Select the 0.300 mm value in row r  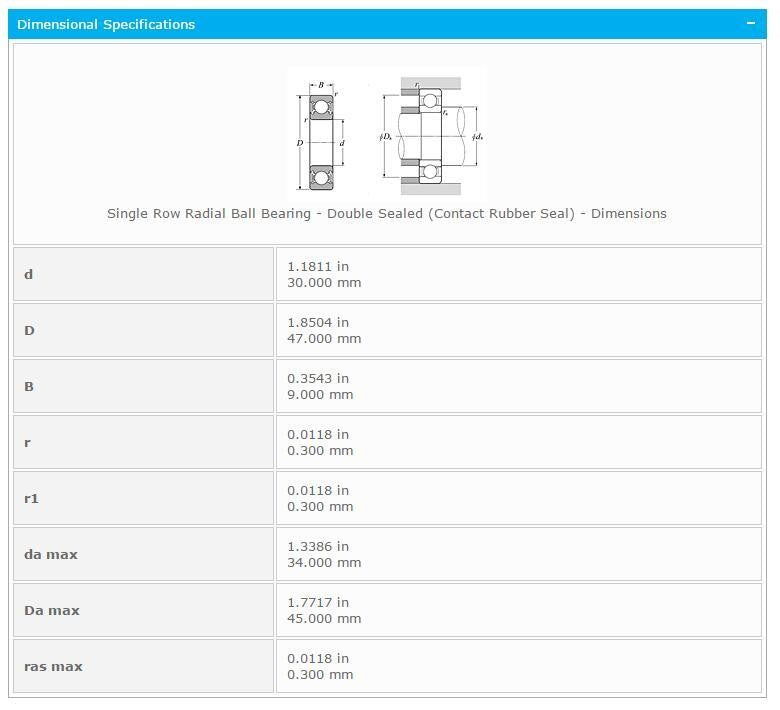[320, 451]
